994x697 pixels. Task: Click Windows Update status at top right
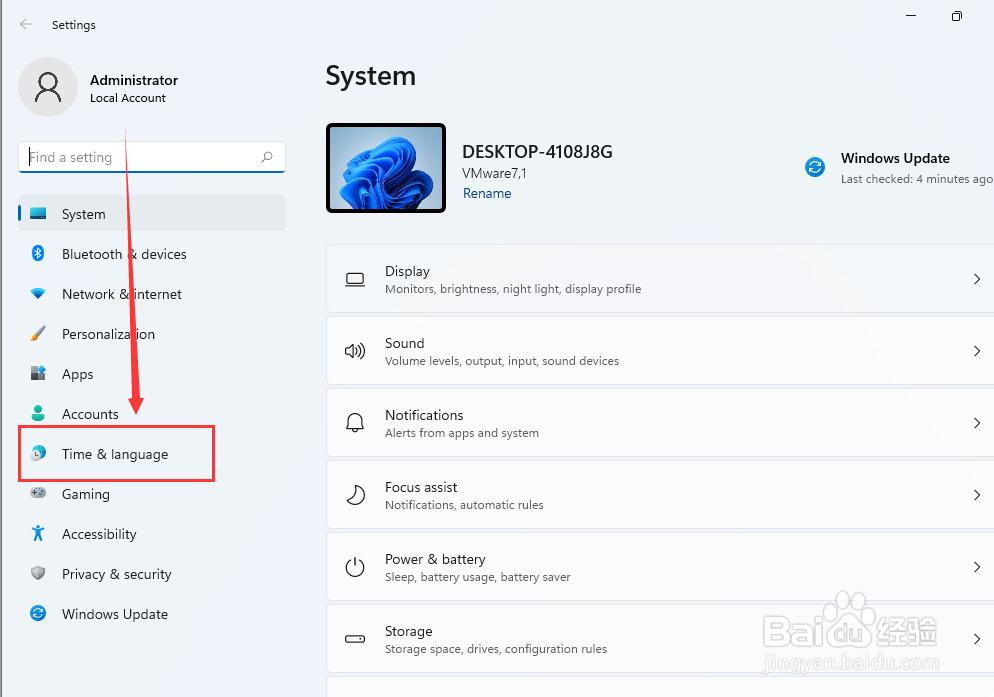click(x=898, y=167)
